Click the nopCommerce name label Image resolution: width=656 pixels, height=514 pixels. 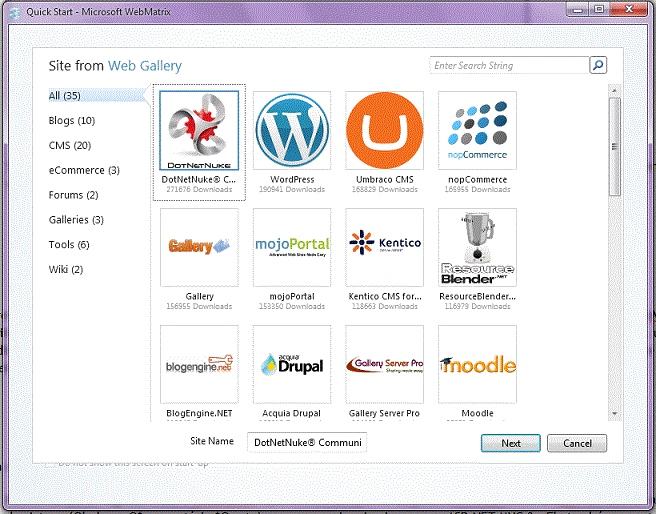coord(477,179)
